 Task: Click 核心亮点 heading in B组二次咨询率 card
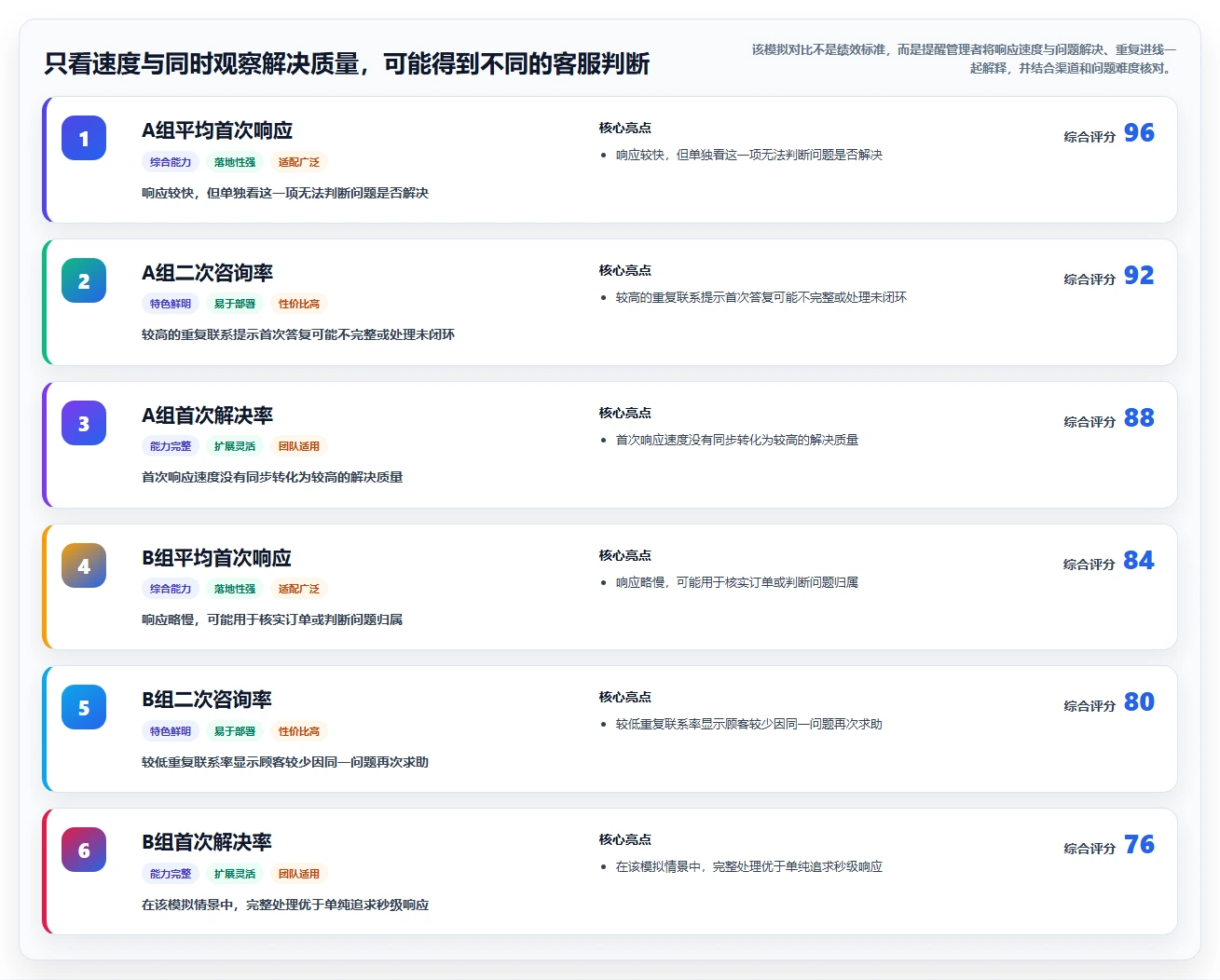tap(625, 698)
